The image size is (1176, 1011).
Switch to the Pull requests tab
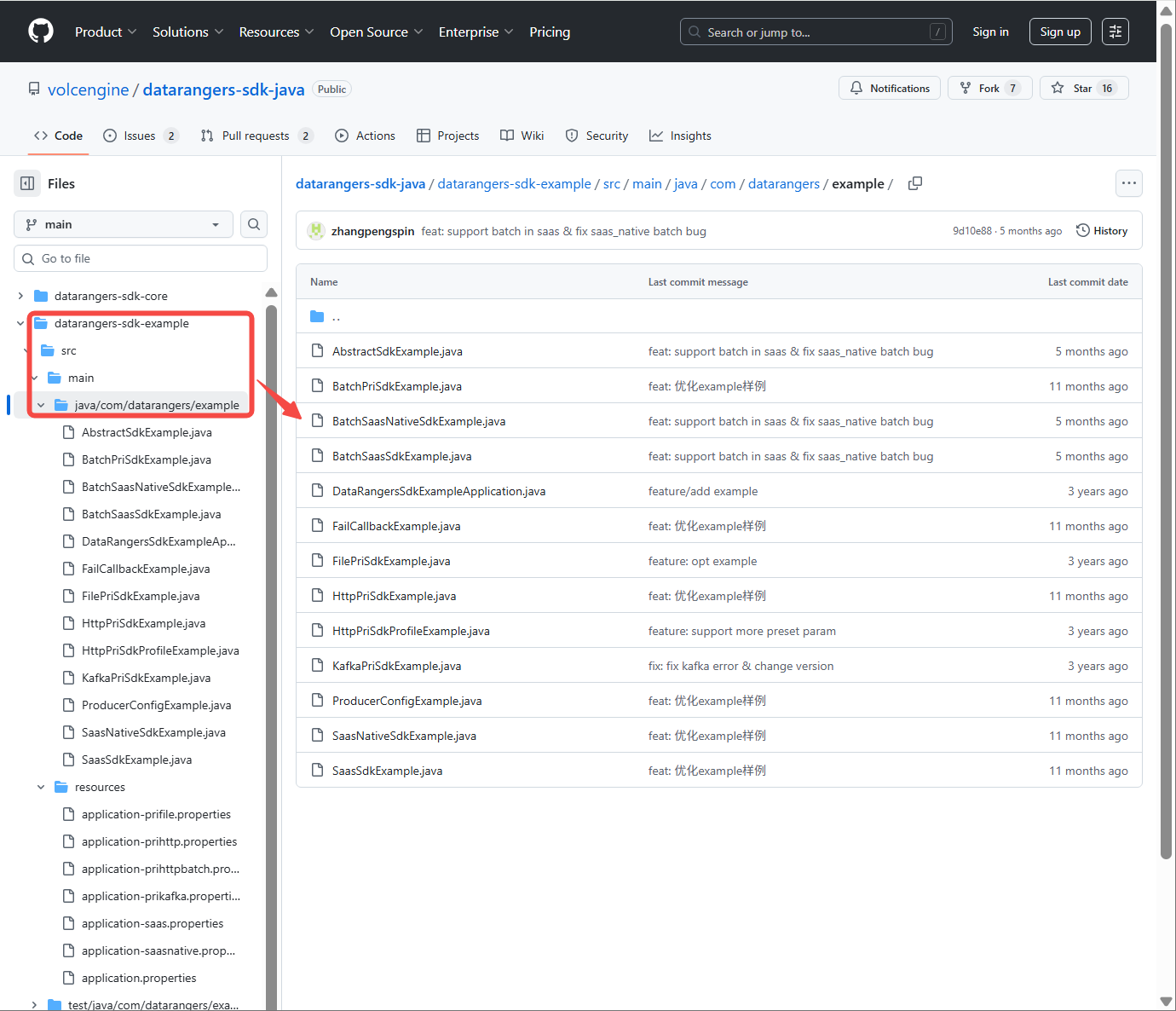[x=257, y=136]
